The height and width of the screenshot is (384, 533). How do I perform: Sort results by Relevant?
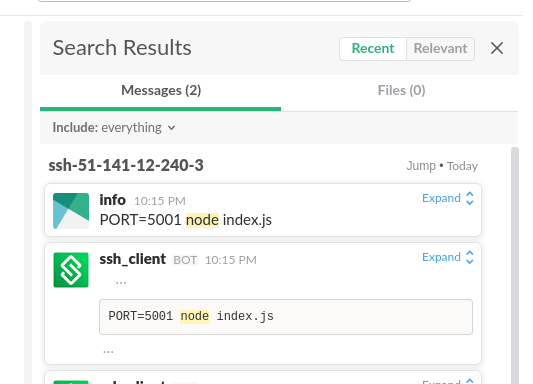[440, 49]
